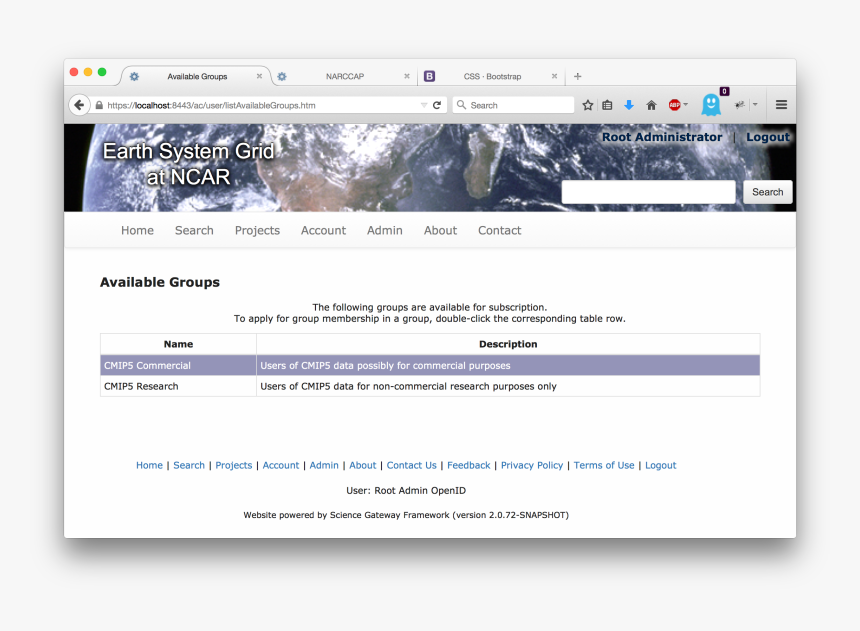
Task: Open About in the navigation bar
Action: 440,230
